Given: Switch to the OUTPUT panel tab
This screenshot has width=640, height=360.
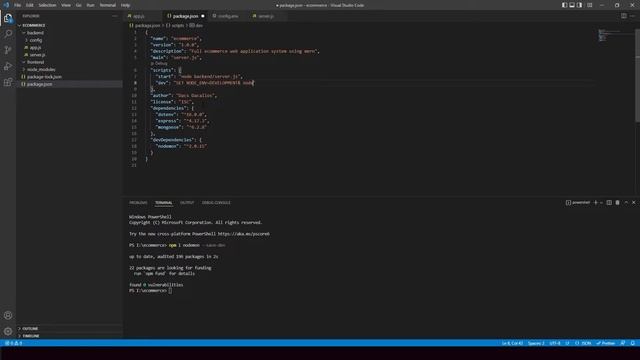Looking at the screenshot, I should click(x=187, y=202).
